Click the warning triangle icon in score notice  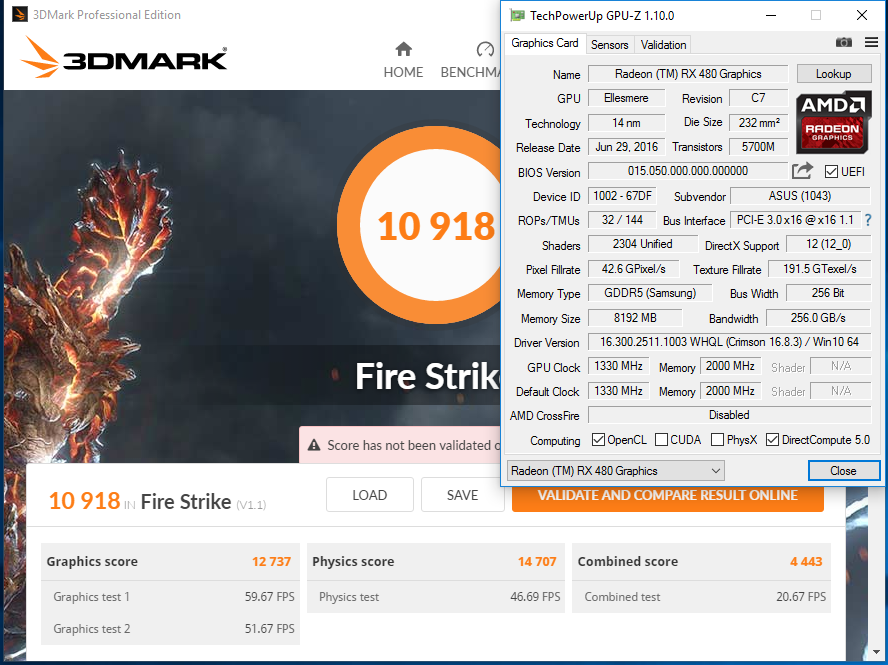(x=314, y=445)
